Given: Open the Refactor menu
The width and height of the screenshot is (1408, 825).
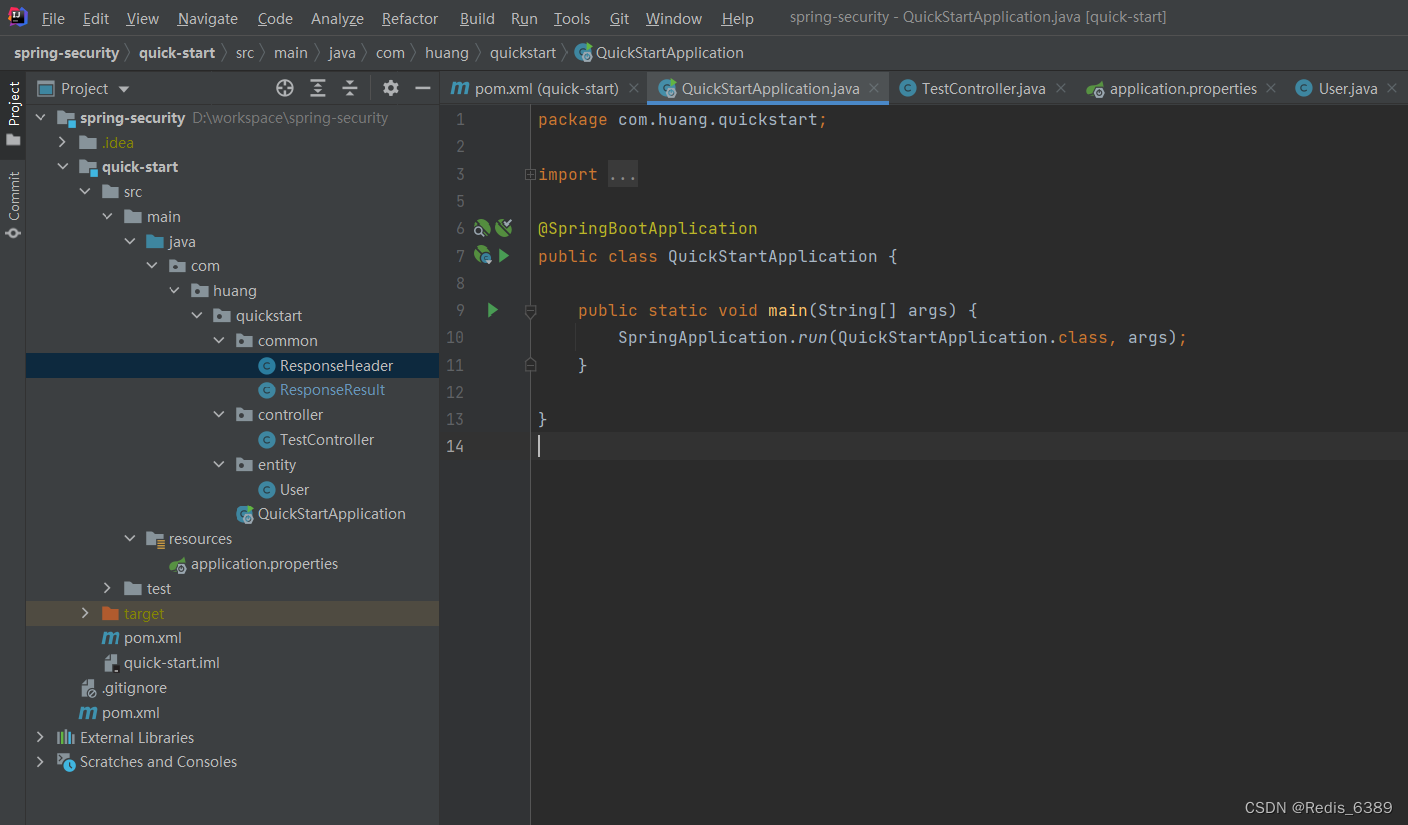Looking at the screenshot, I should click(x=410, y=18).
